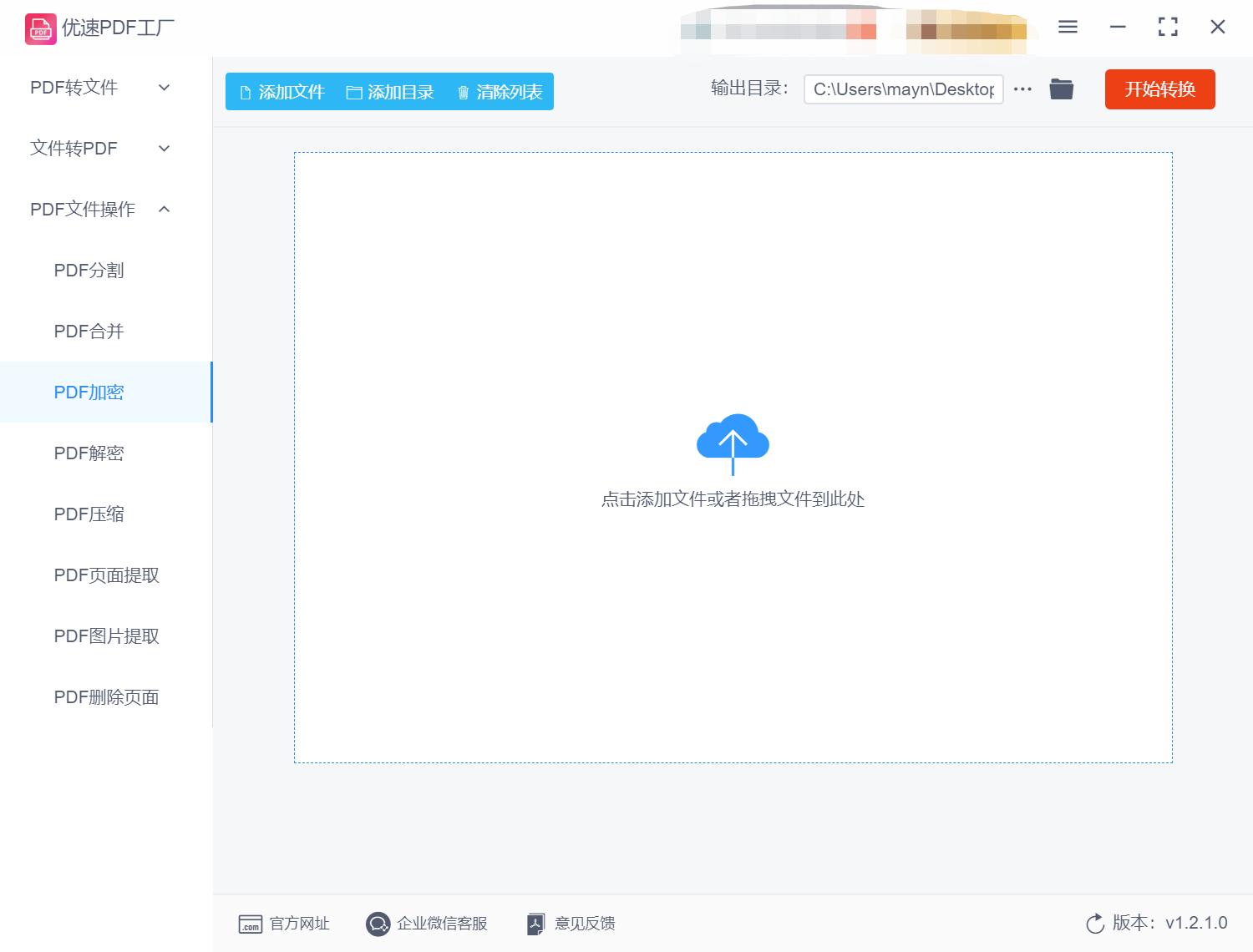
Task: Switch to the PDF解密 function
Action: pyautogui.click(x=88, y=453)
